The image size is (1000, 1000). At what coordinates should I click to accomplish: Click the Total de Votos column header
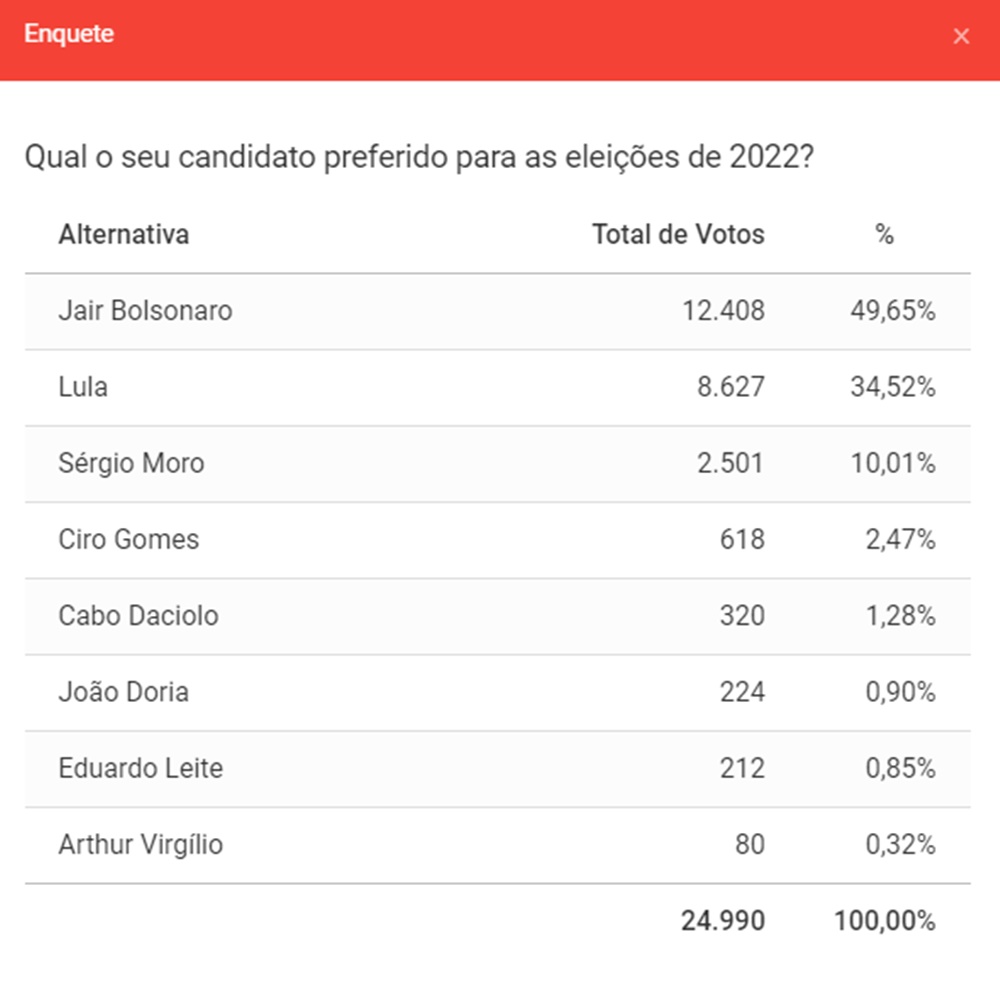[x=678, y=235]
